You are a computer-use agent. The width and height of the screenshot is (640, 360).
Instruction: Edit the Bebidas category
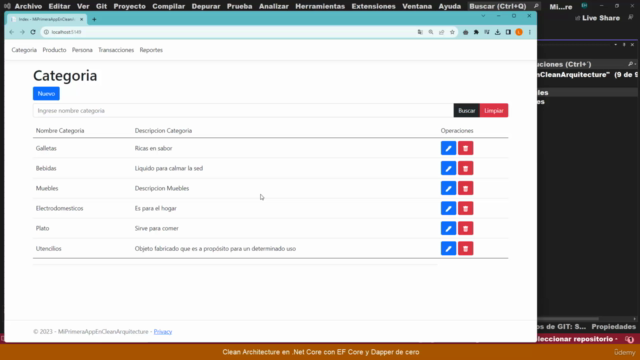(x=448, y=168)
